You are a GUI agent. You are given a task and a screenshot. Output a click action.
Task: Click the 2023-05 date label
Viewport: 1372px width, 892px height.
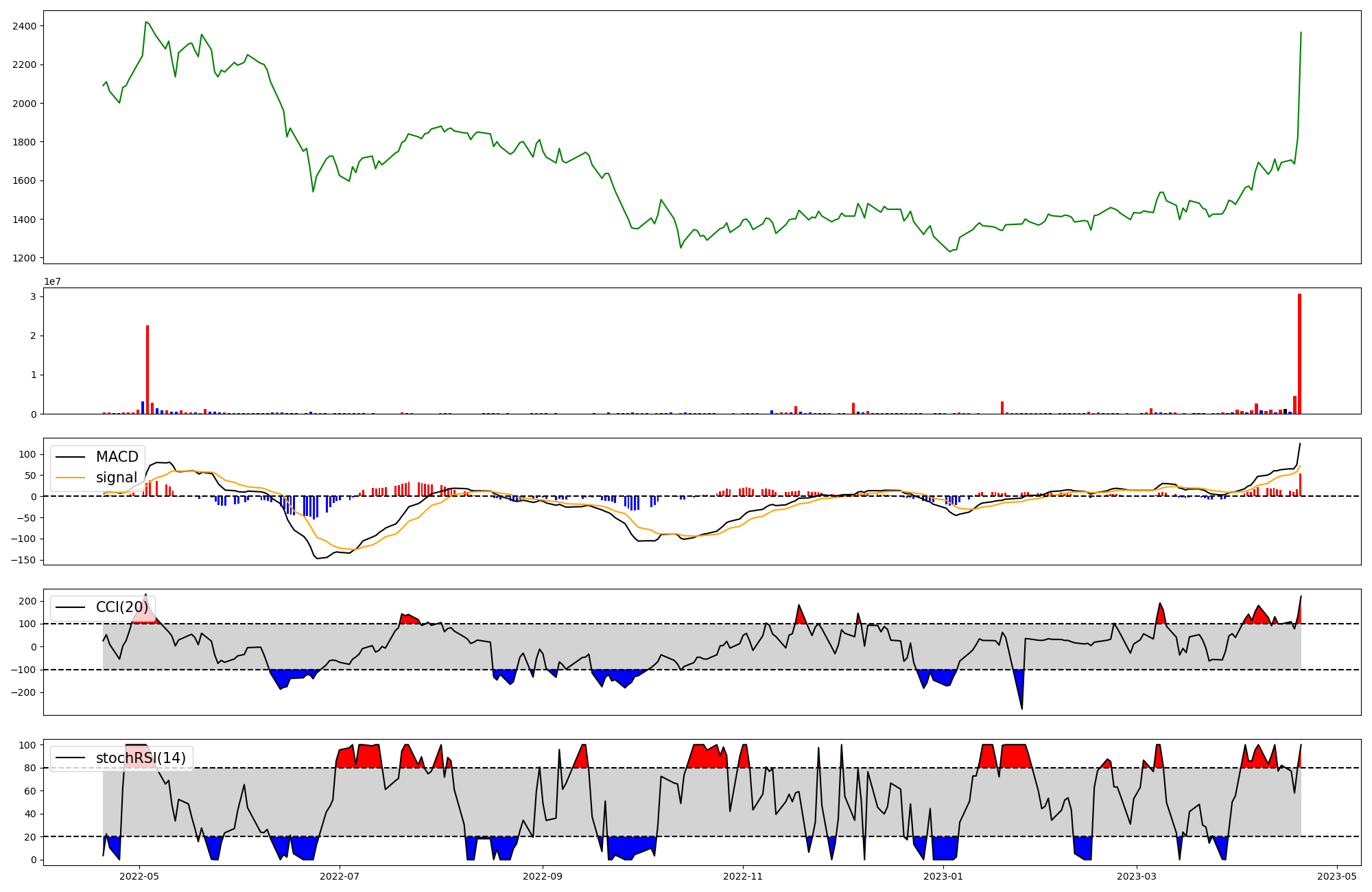coord(1337,876)
